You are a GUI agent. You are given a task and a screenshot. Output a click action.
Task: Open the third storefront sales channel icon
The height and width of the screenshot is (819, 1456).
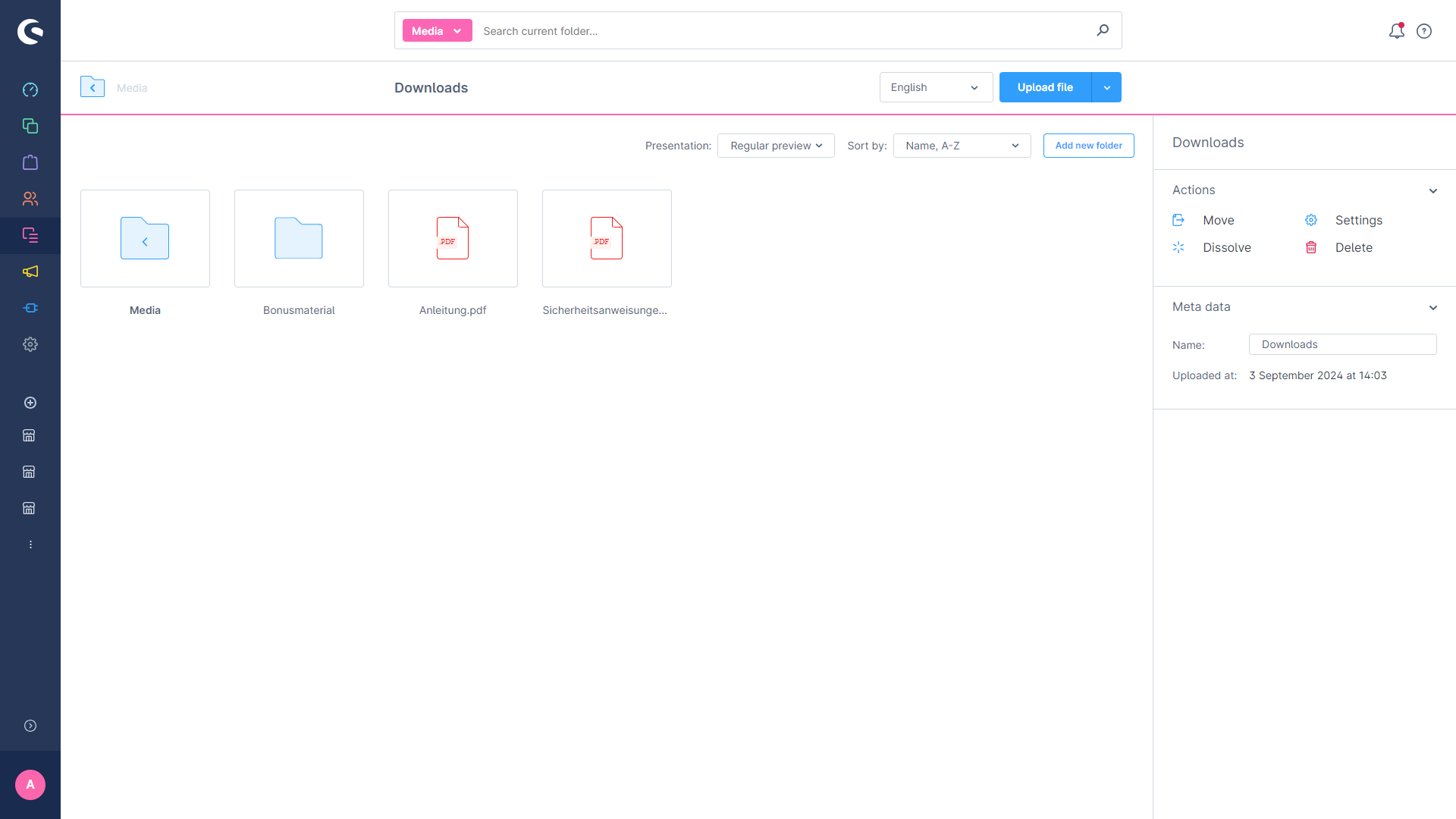(x=29, y=508)
